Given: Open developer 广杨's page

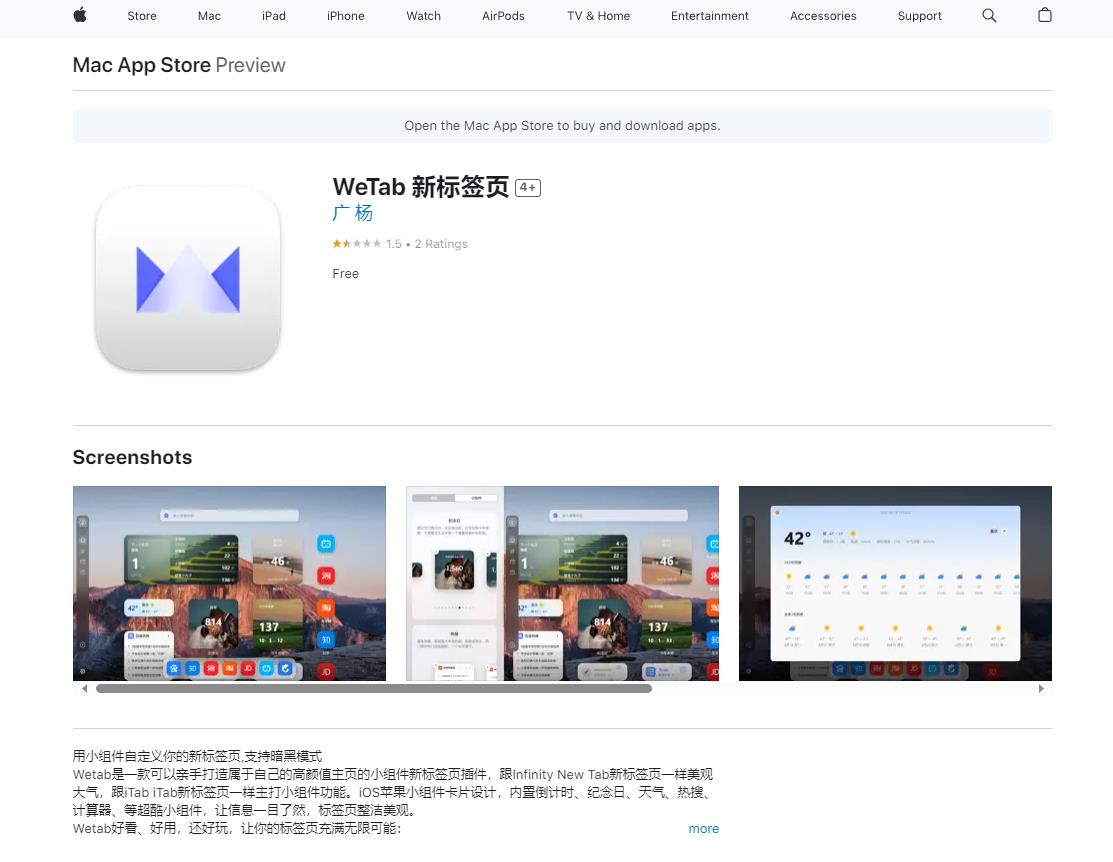Looking at the screenshot, I should (x=352, y=213).
